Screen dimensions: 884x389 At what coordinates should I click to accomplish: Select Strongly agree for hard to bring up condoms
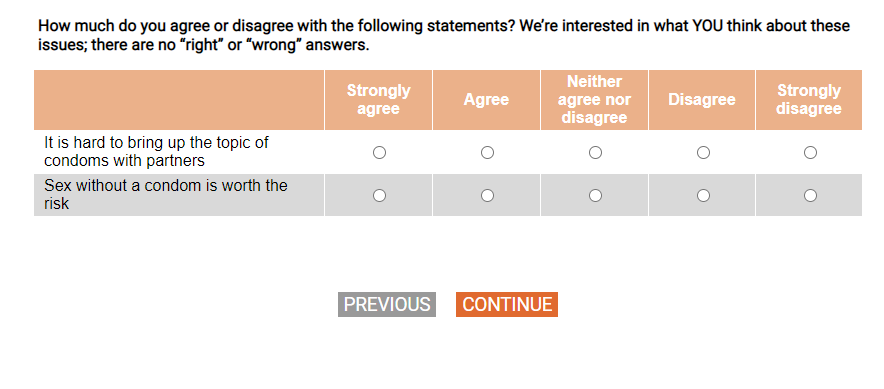pos(379,153)
